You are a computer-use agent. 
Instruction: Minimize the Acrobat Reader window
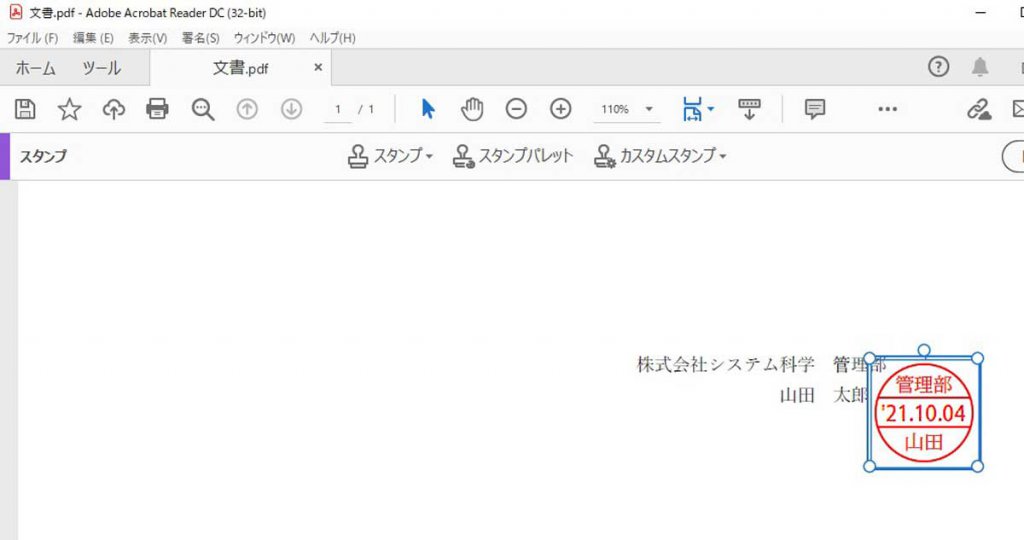coord(980,12)
